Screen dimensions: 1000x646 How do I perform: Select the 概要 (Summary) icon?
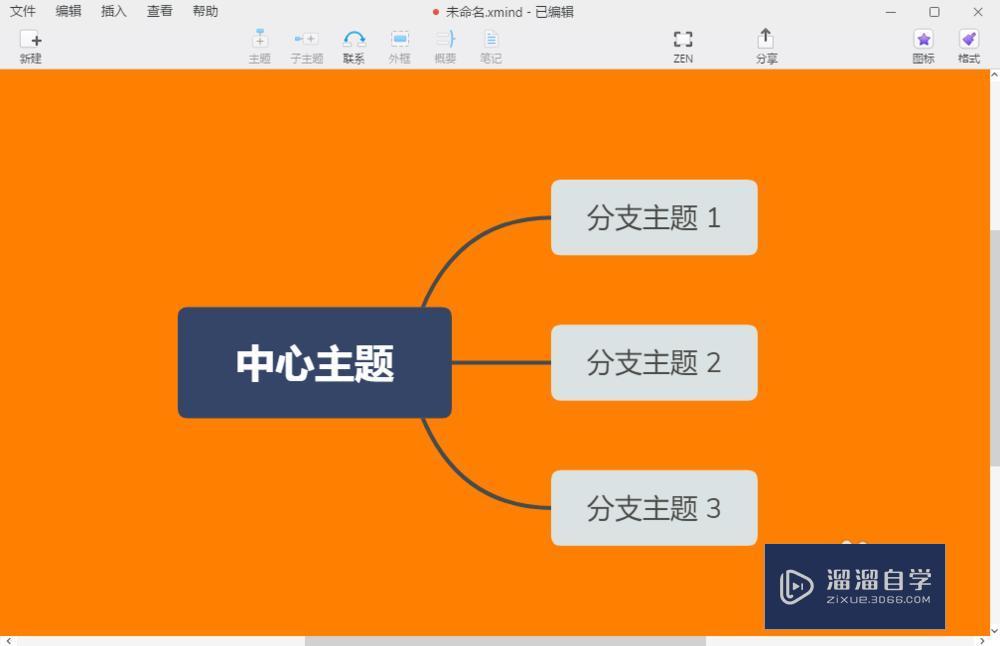coord(445,46)
